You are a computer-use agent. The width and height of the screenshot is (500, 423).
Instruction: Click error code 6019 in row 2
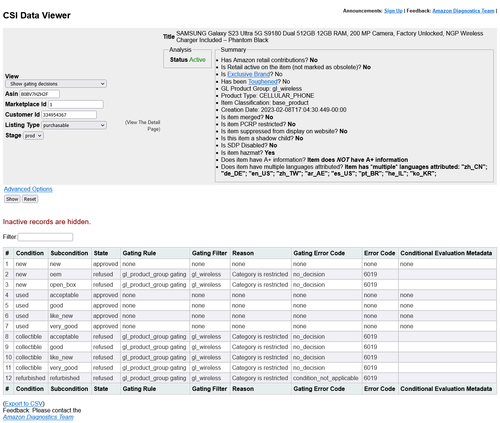point(380,274)
